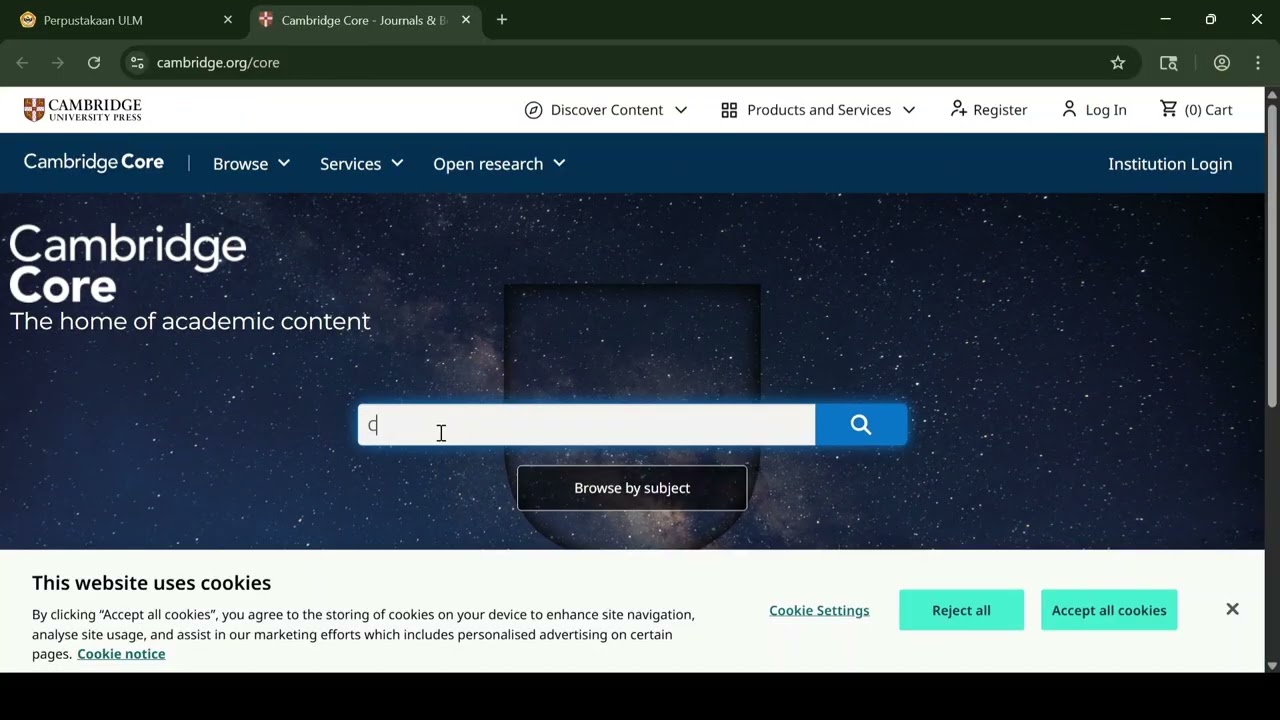
Task: Open the Open research menu
Action: (499, 163)
